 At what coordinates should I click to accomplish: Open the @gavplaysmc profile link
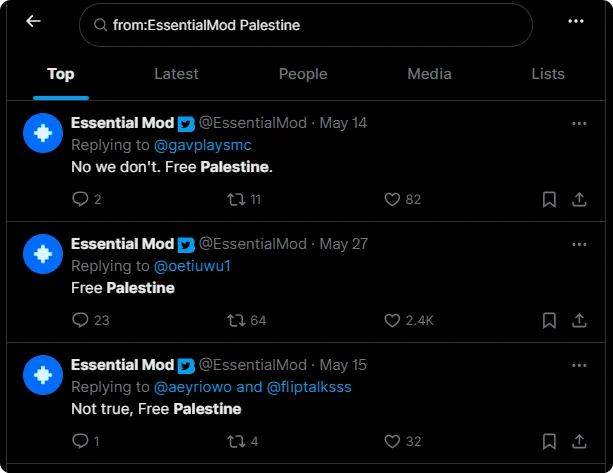[203, 145]
